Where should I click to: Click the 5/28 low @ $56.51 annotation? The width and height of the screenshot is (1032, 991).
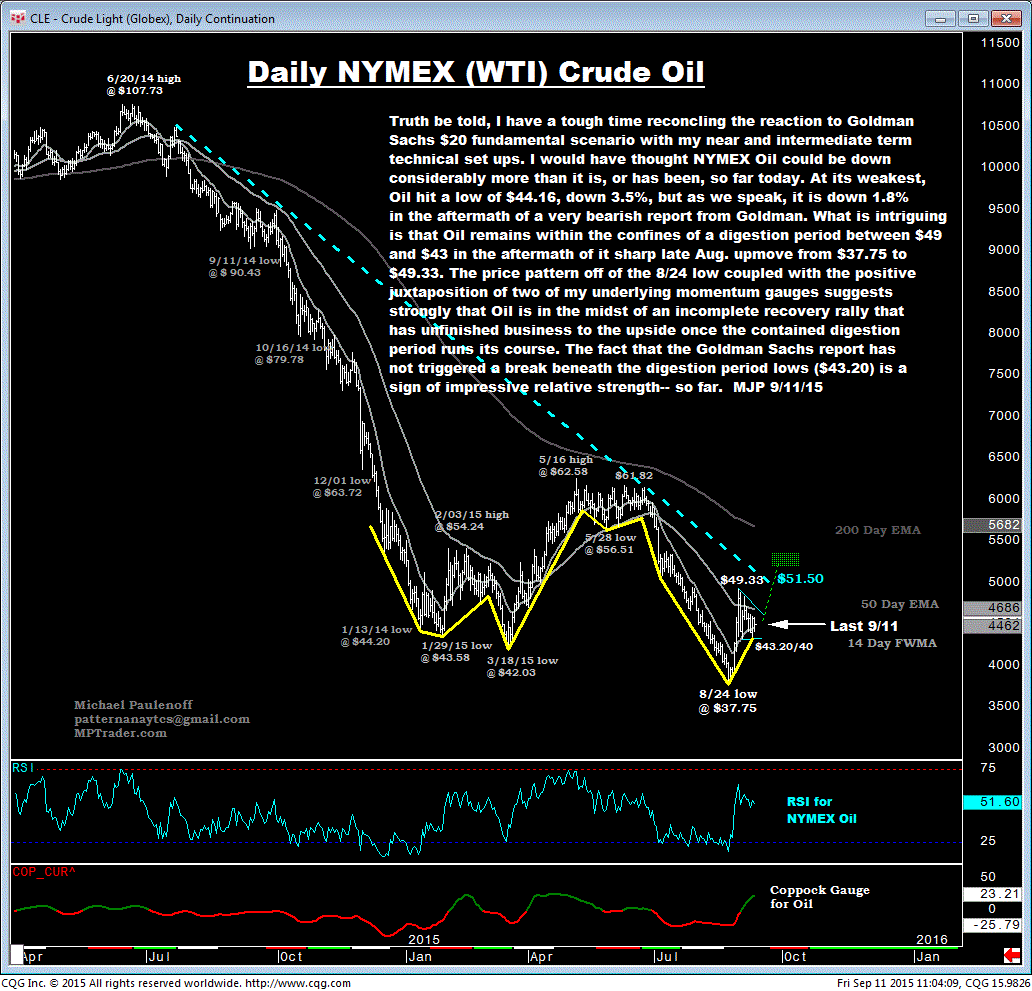pos(610,544)
